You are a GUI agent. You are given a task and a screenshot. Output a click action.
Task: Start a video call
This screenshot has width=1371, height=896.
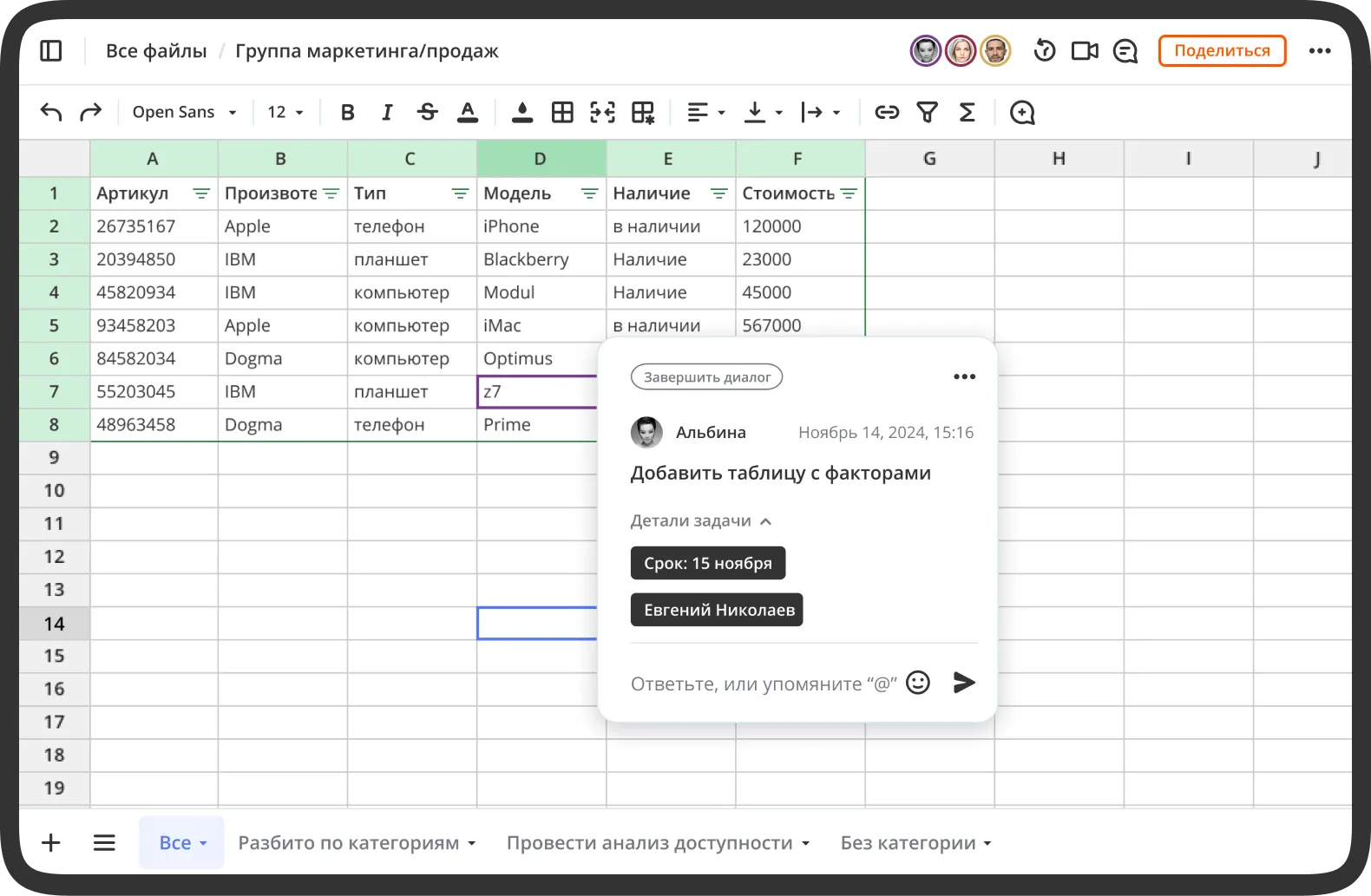click(x=1085, y=51)
